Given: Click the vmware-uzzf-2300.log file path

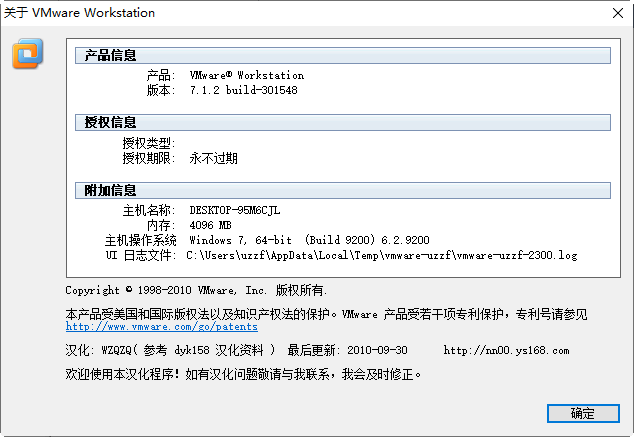Looking at the screenshot, I should point(382,255).
